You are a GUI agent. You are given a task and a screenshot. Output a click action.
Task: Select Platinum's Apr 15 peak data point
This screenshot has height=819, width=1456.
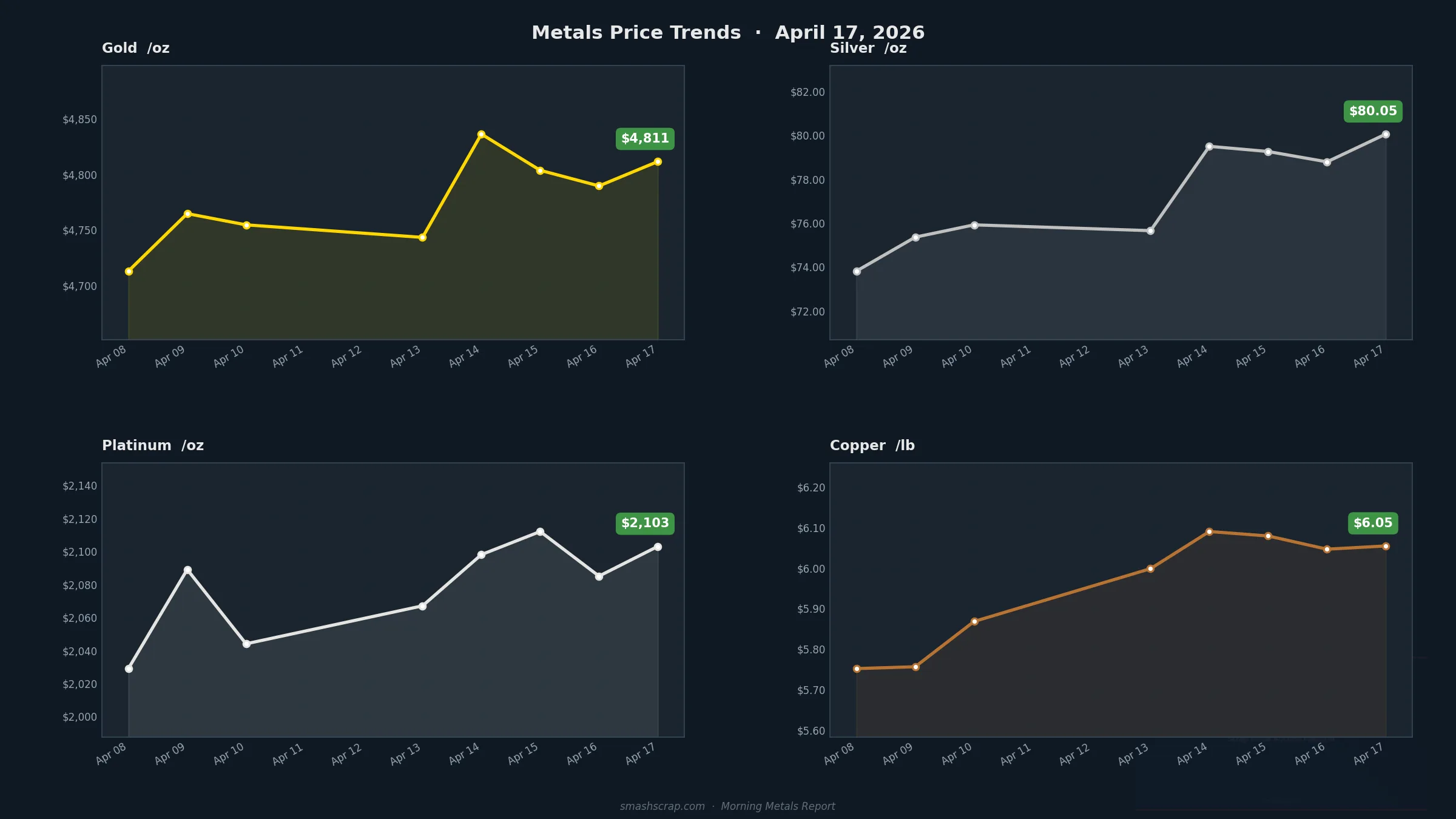tap(540, 532)
